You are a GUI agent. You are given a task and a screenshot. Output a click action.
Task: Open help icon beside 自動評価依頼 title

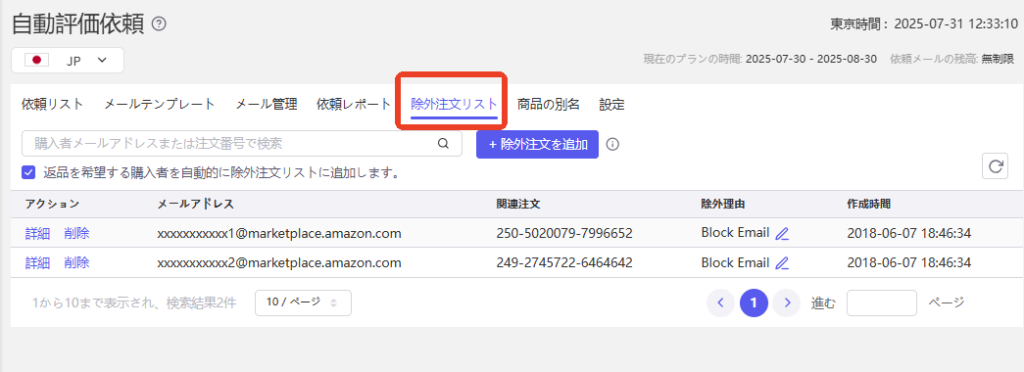[159, 24]
